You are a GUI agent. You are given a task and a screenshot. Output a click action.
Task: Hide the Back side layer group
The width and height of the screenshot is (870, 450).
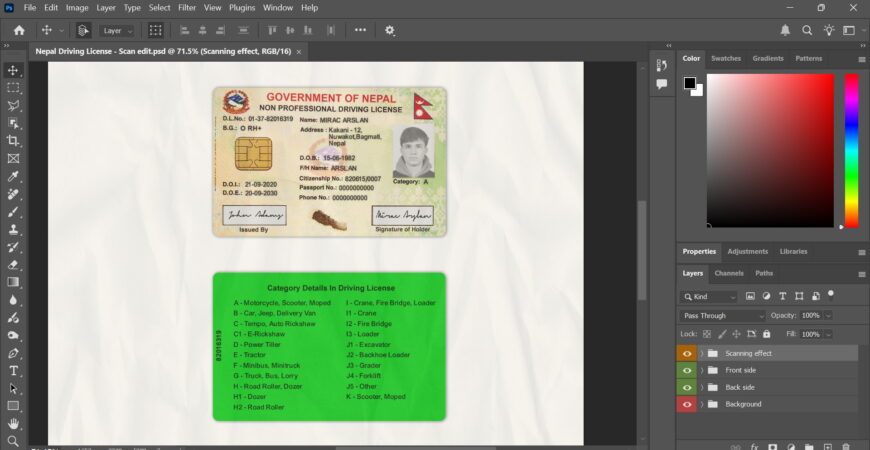pyautogui.click(x=687, y=387)
